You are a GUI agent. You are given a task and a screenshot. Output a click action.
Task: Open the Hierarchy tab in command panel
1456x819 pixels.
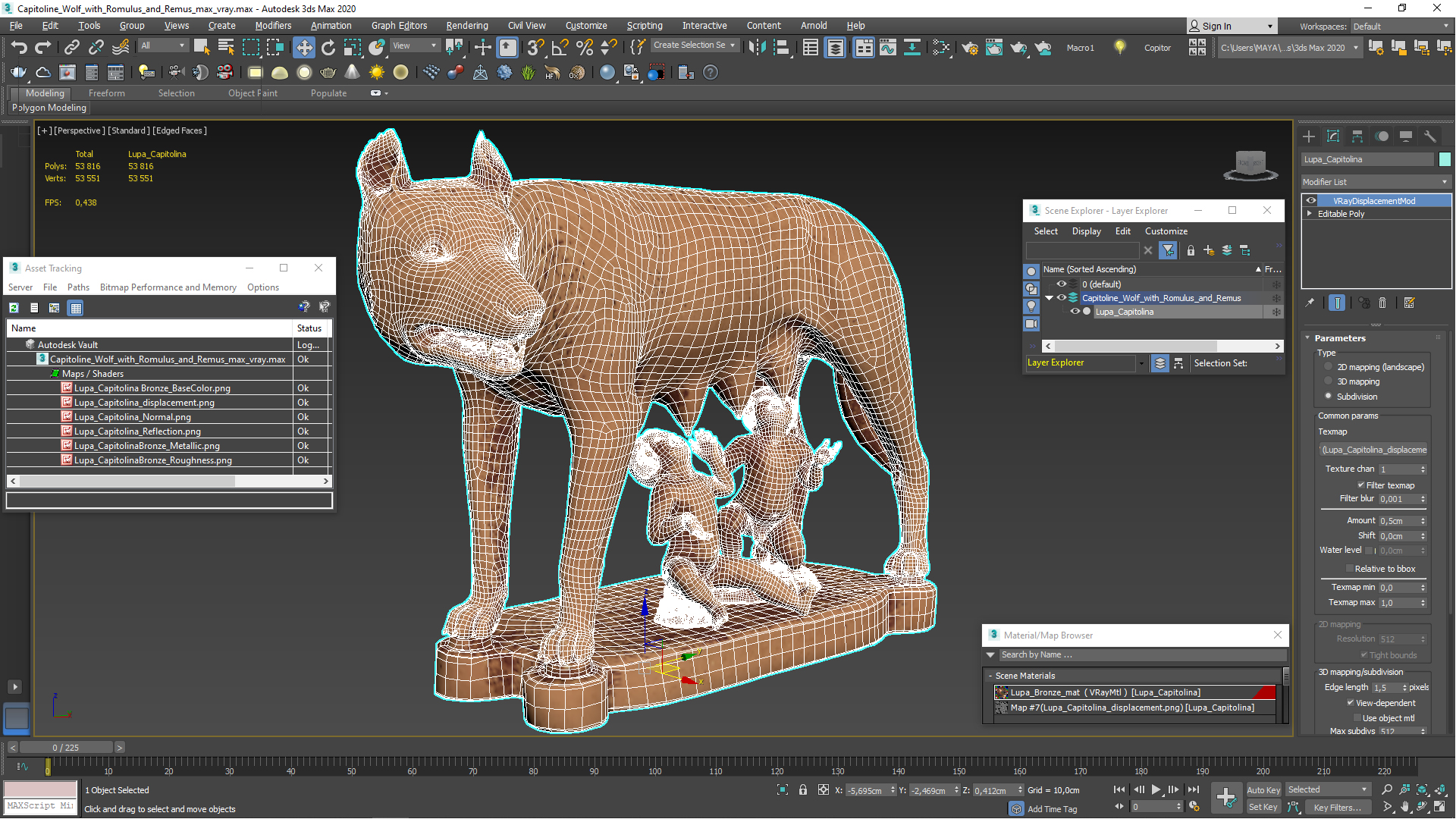point(1357,136)
